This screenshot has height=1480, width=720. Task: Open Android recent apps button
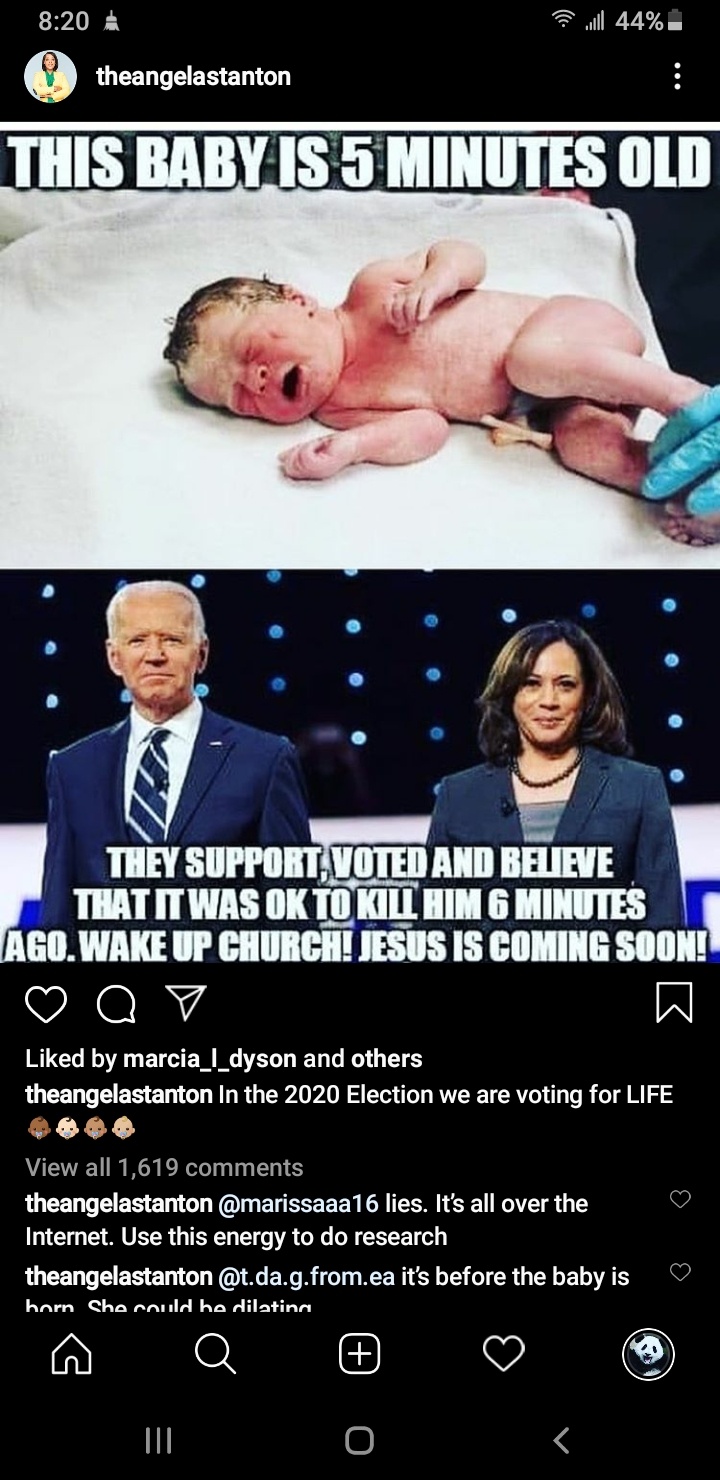(x=158, y=1440)
